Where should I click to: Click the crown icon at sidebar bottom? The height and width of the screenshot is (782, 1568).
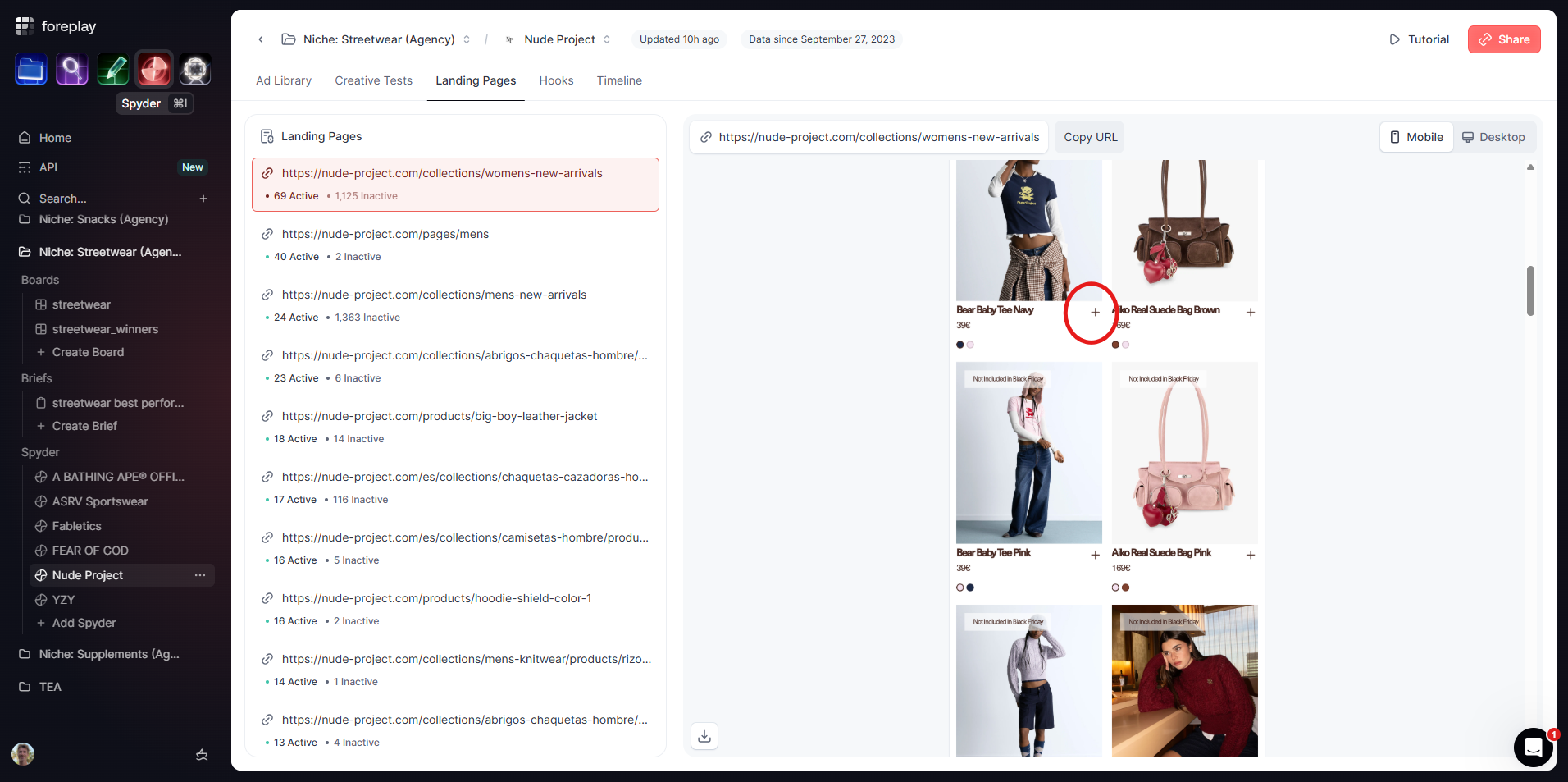(x=202, y=755)
